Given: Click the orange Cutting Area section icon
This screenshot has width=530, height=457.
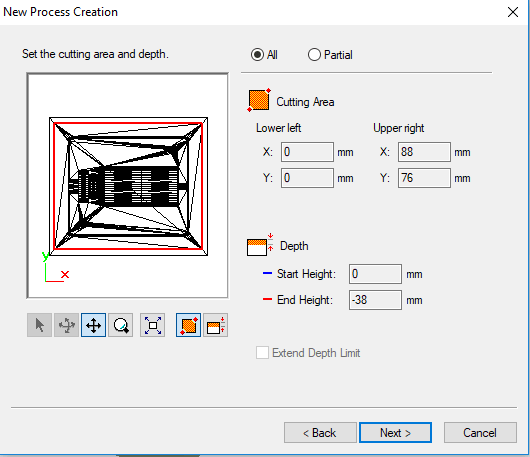Looking at the screenshot, I should [259, 100].
